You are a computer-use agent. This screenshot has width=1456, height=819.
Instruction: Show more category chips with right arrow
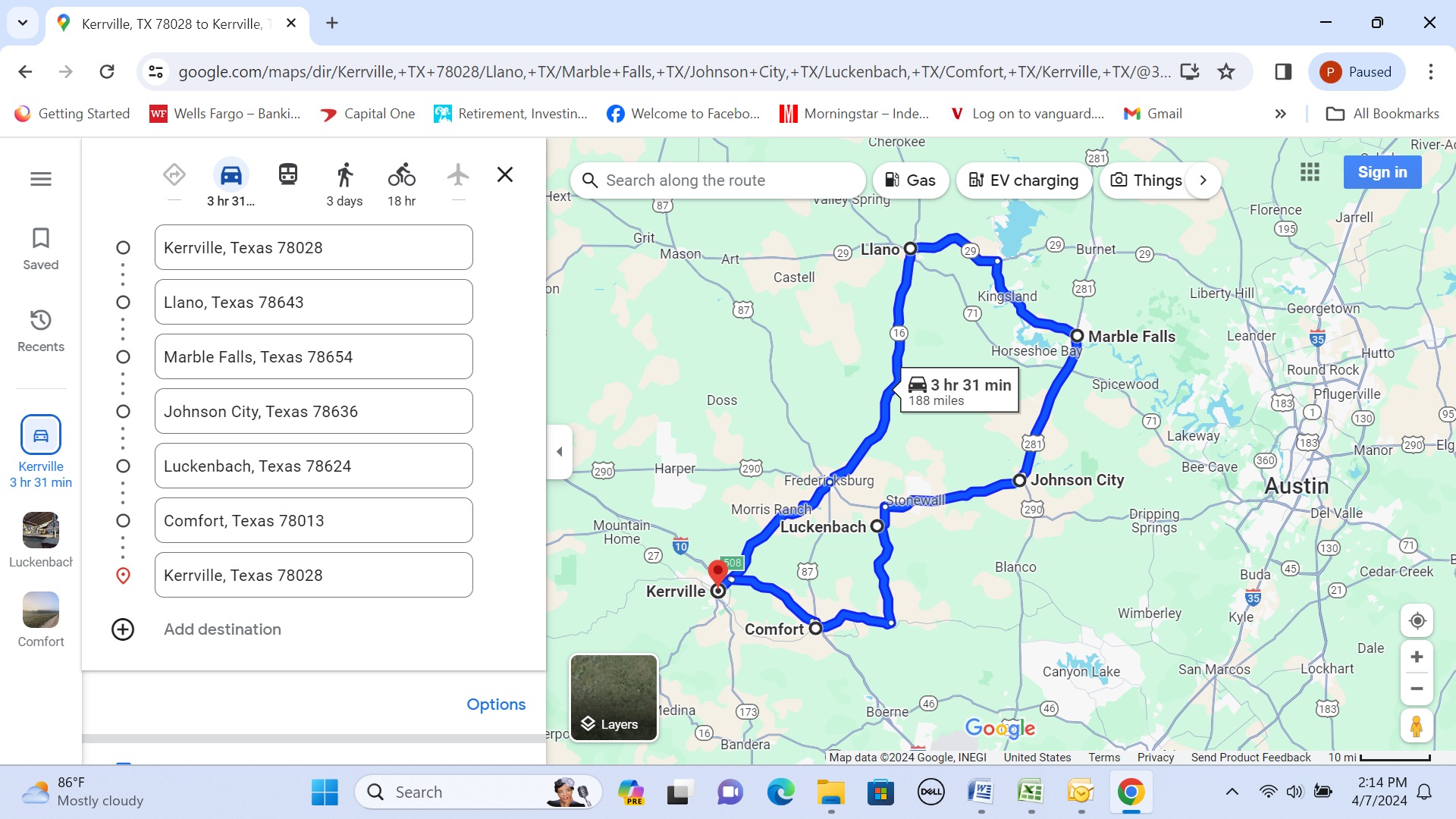1203,180
